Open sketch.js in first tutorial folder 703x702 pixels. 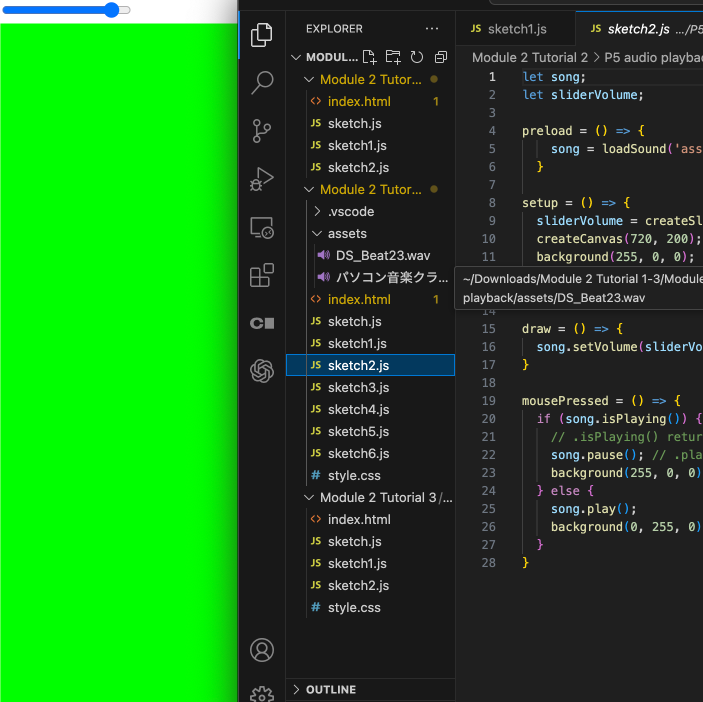(x=370, y=124)
